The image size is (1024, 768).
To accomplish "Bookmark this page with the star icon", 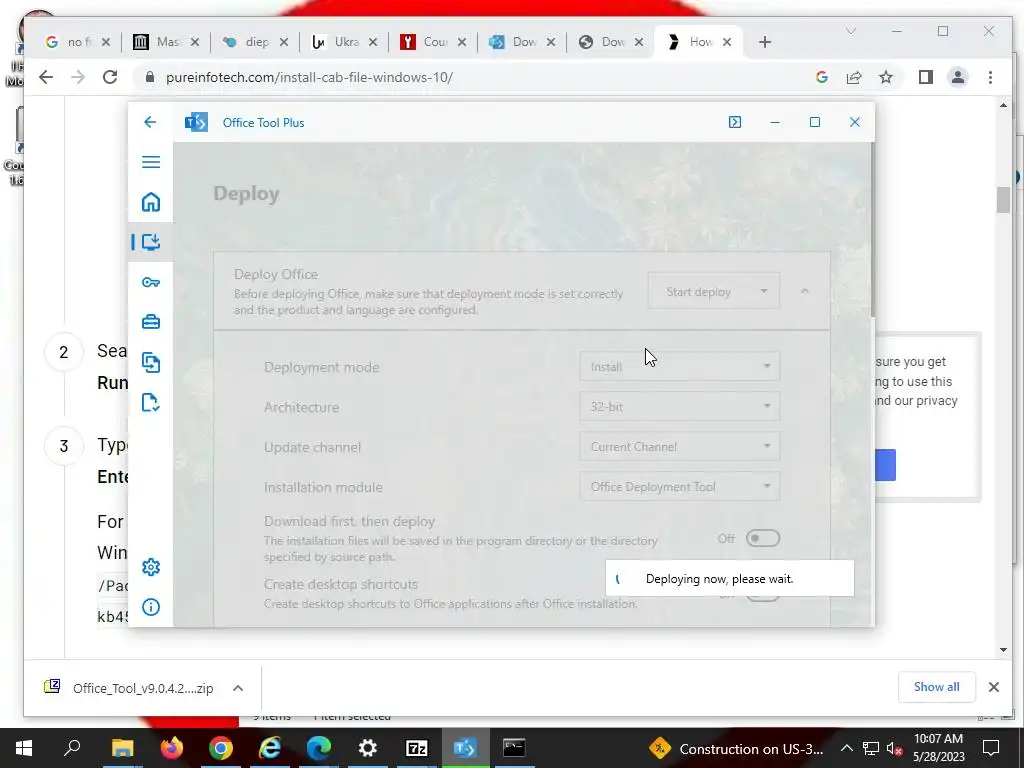I will [886, 77].
